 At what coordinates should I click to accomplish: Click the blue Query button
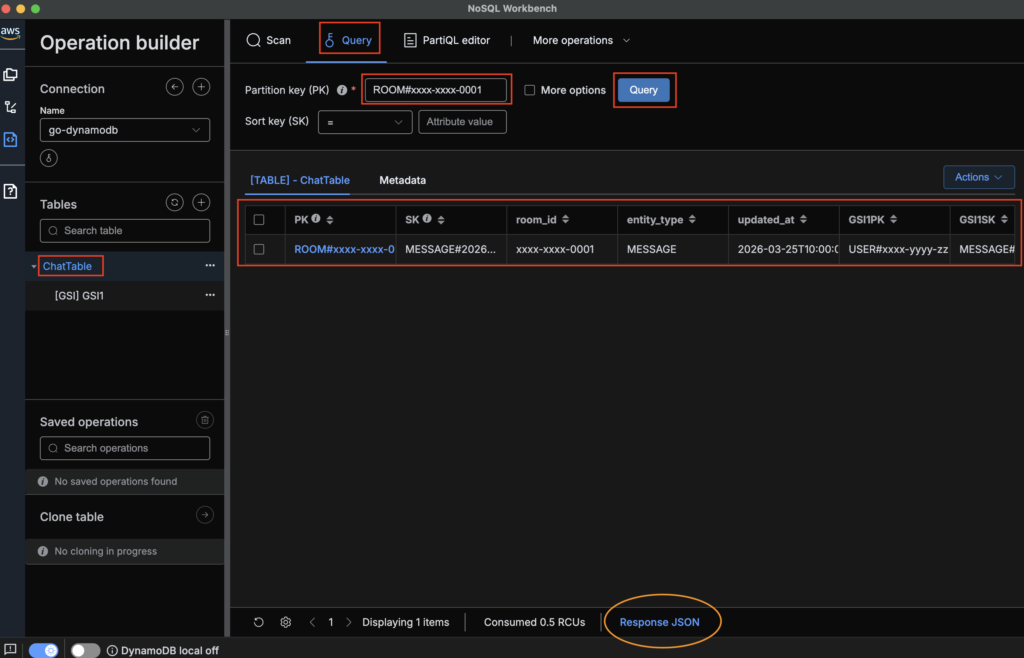[643, 90]
